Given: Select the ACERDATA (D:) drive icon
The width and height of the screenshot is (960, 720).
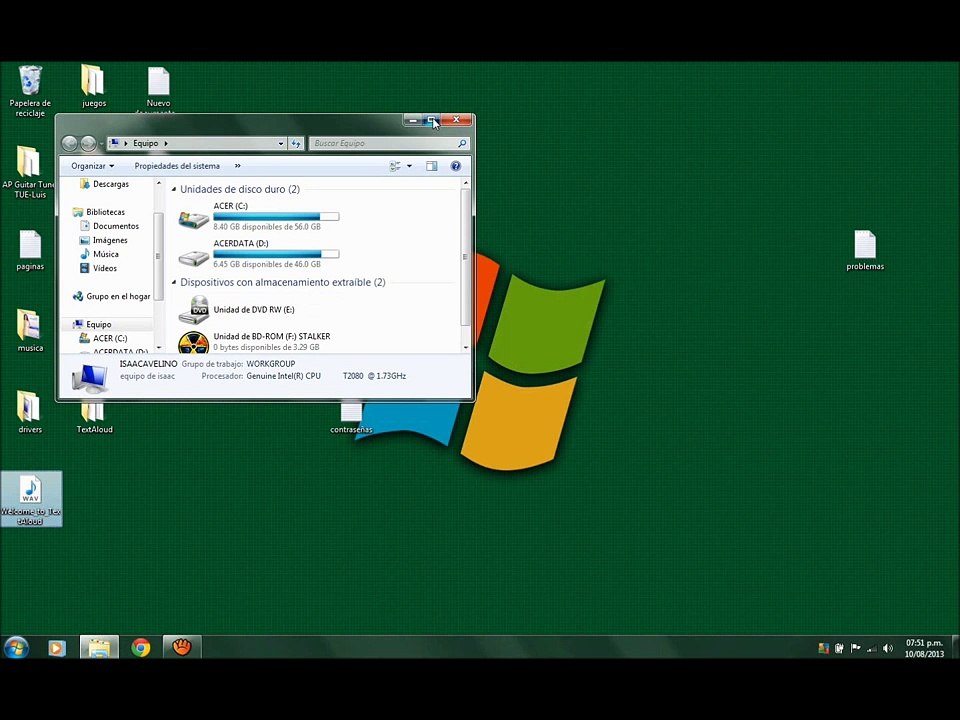Looking at the screenshot, I should coord(193,257).
